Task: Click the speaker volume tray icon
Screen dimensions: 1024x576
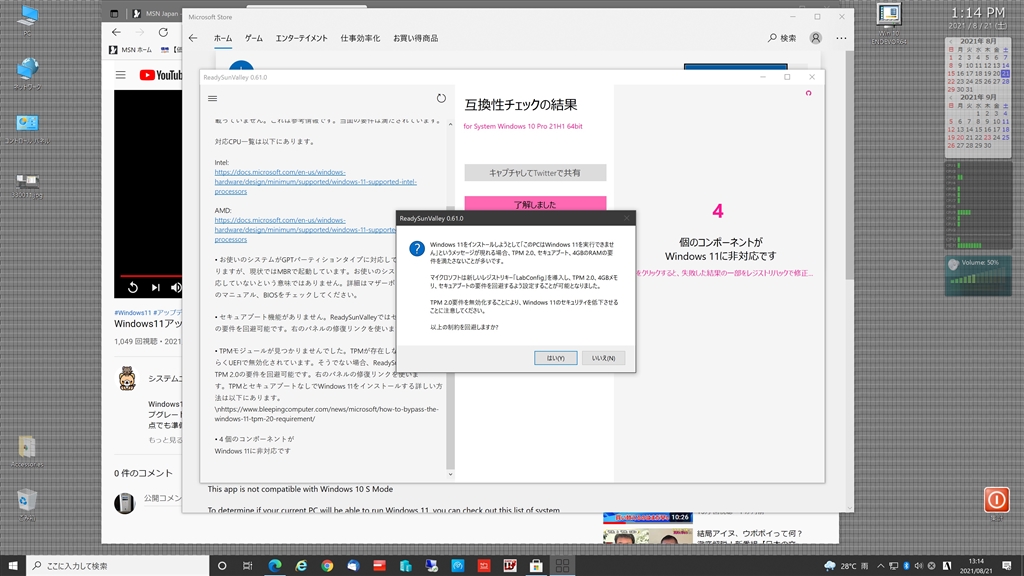Action: tap(918, 566)
